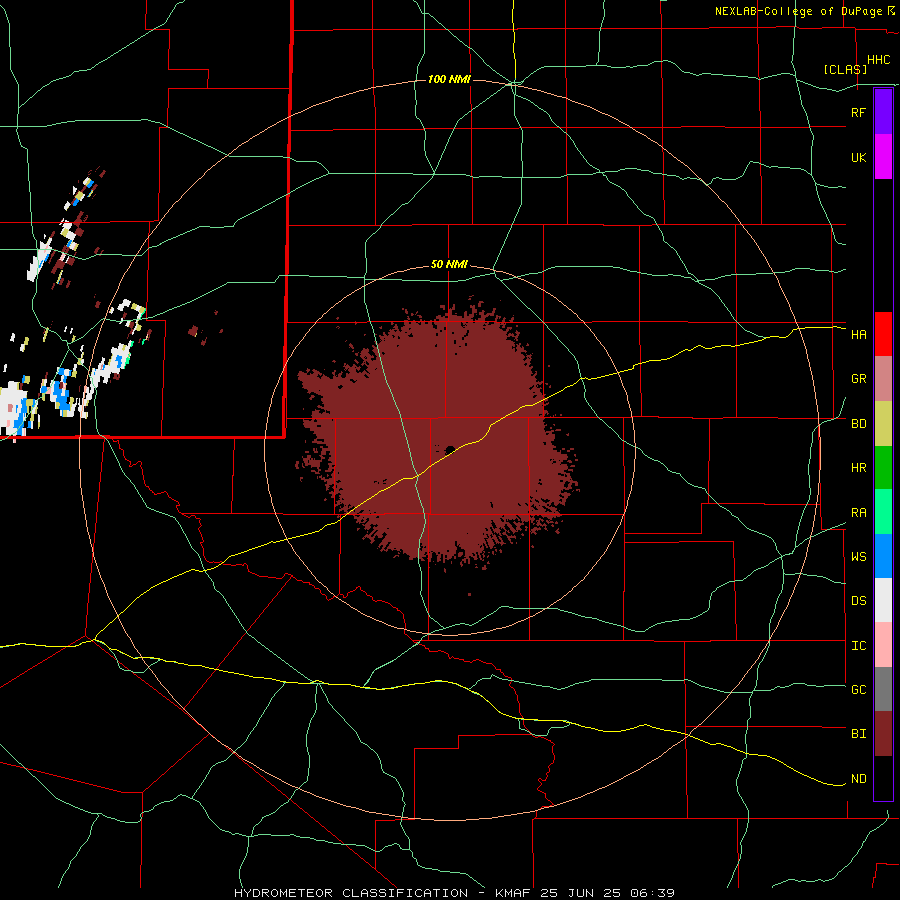The width and height of the screenshot is (900, 900).
Task: Click the ND legend label
Action: pos(858,779)
